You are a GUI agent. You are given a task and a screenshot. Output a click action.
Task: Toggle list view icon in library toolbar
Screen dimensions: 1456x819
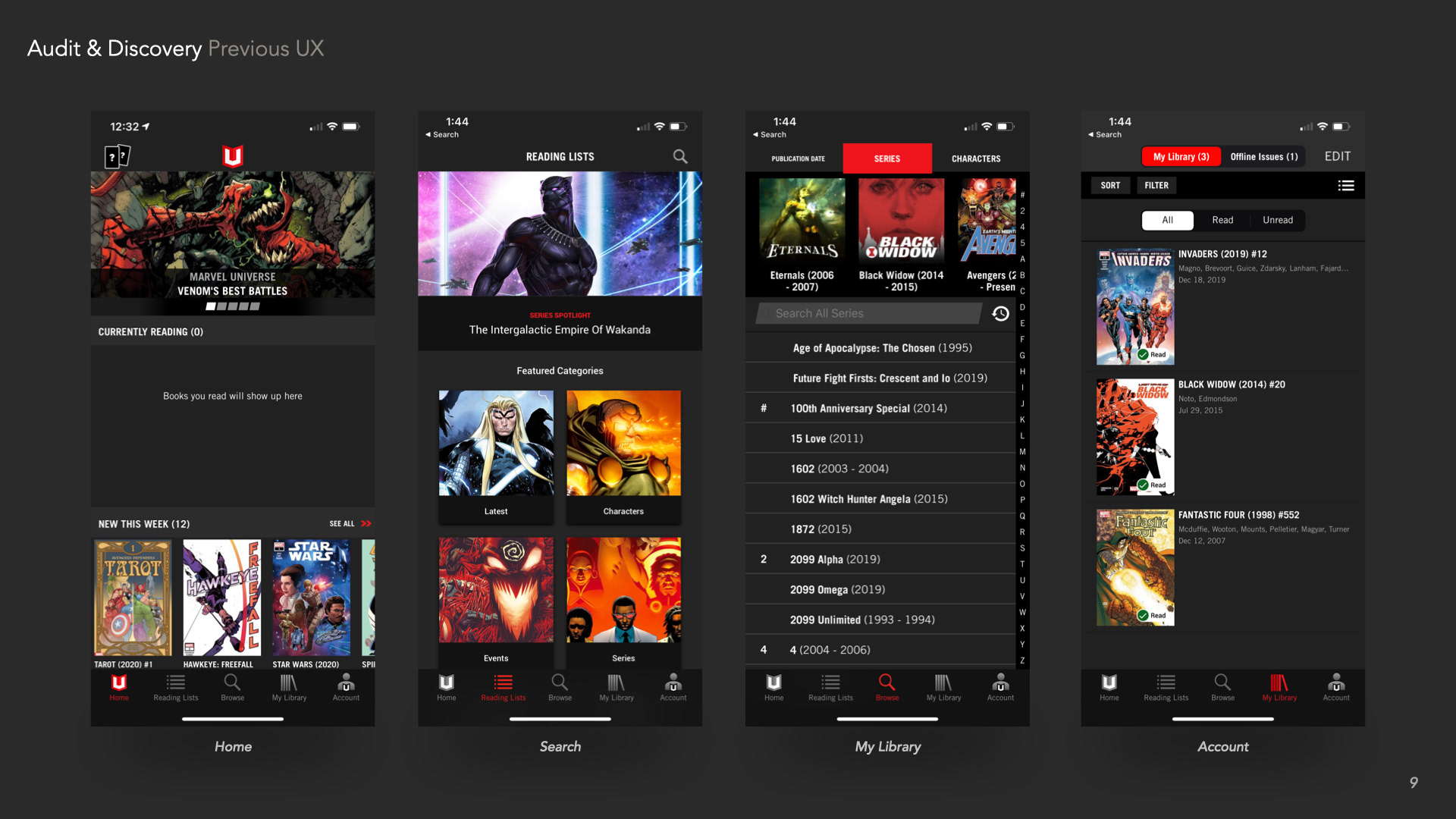pos(1345,185)
